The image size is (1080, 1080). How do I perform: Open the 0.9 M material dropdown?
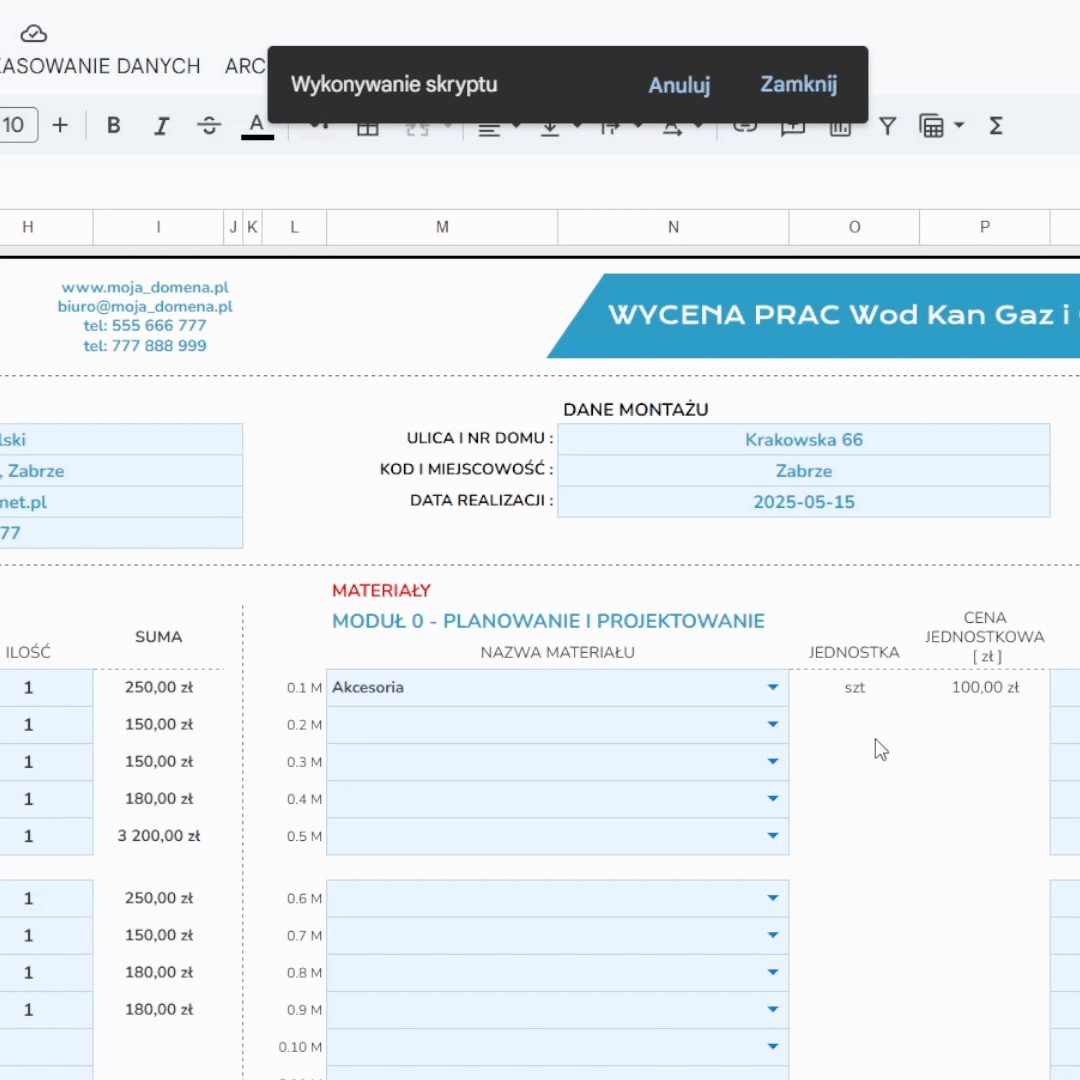coord(772,1009)
